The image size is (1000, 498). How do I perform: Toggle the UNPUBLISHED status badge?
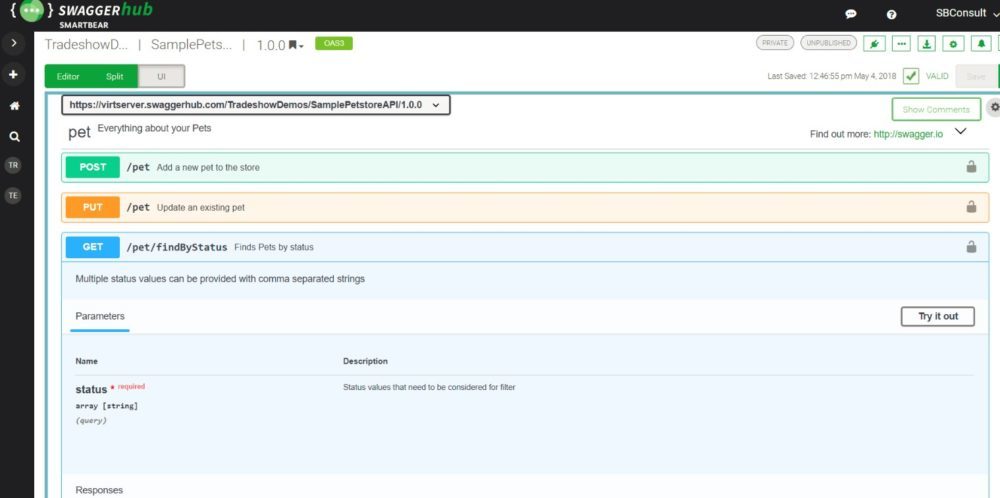[828, 44]
